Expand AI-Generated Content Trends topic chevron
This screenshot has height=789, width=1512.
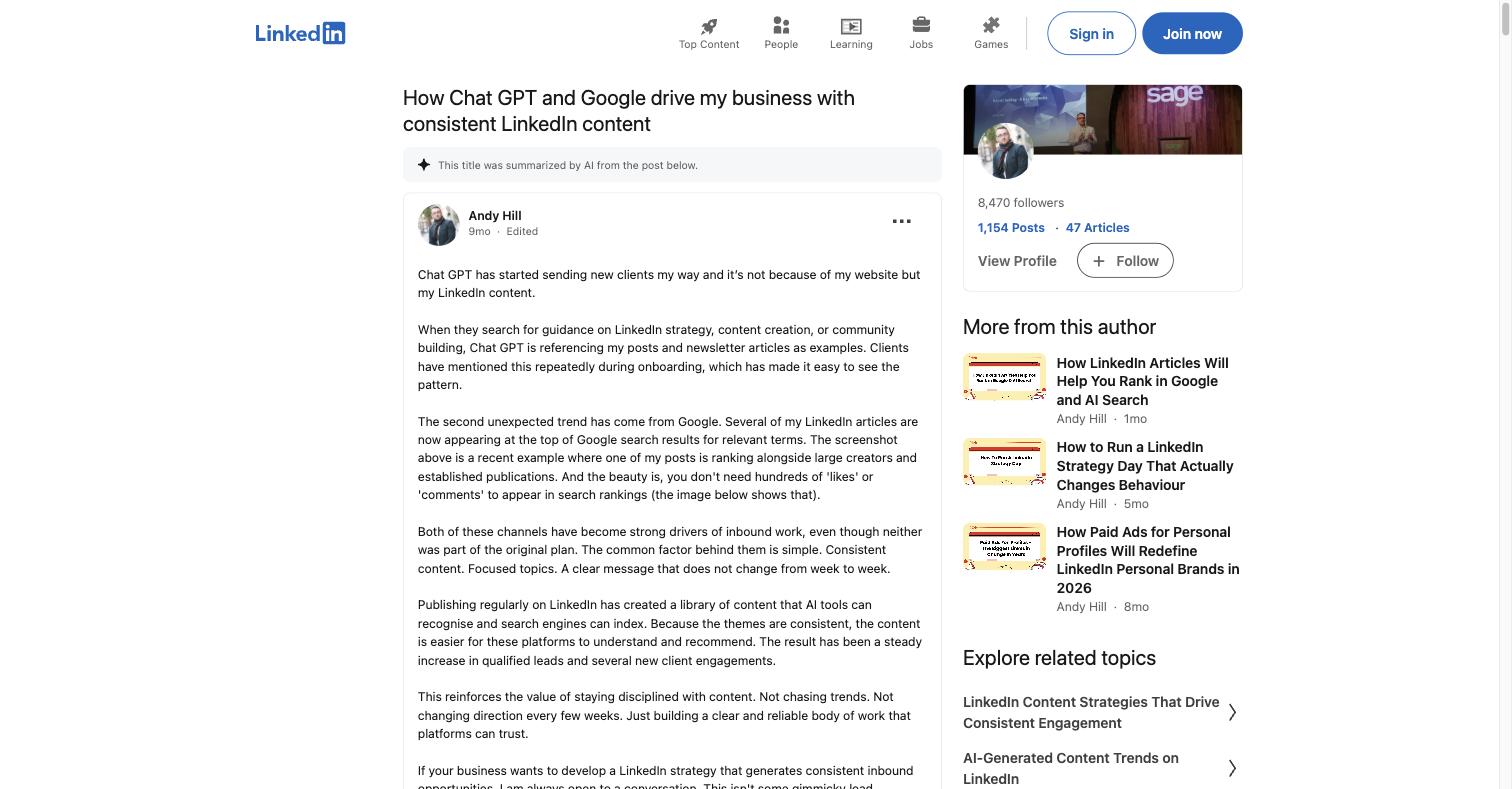[x=1232, y=768]
